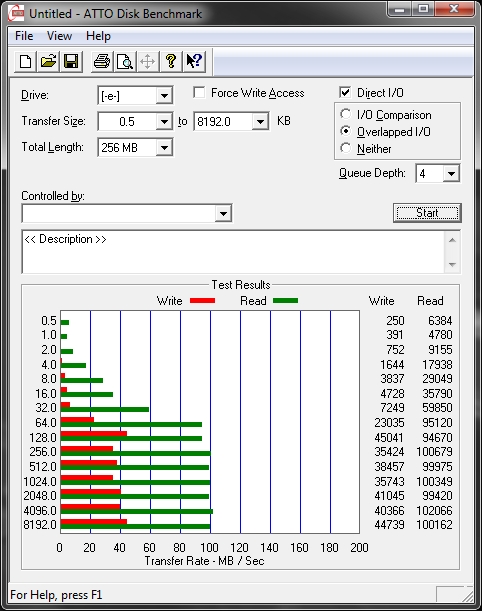Click the Start benchmark button
This screenshot has width=482, height=611.
tap(427, 213)
